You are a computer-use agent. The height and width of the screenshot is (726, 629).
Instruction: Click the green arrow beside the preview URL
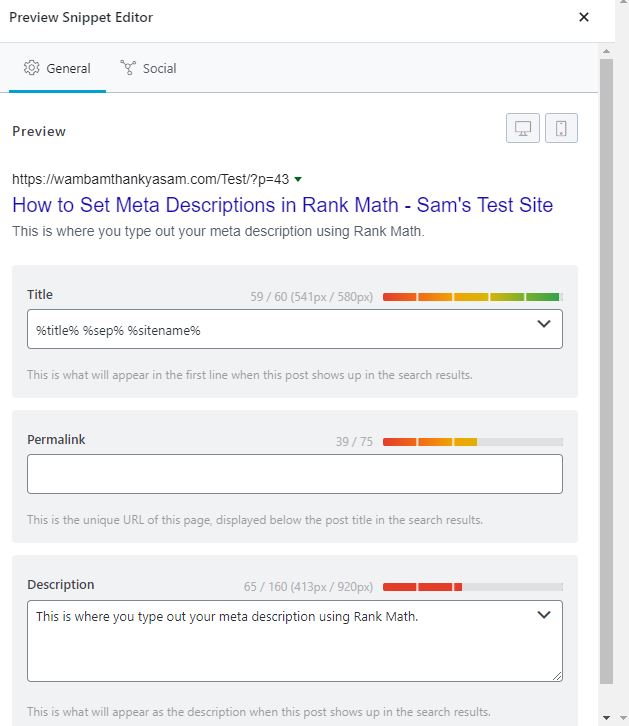tap(298, 180)
